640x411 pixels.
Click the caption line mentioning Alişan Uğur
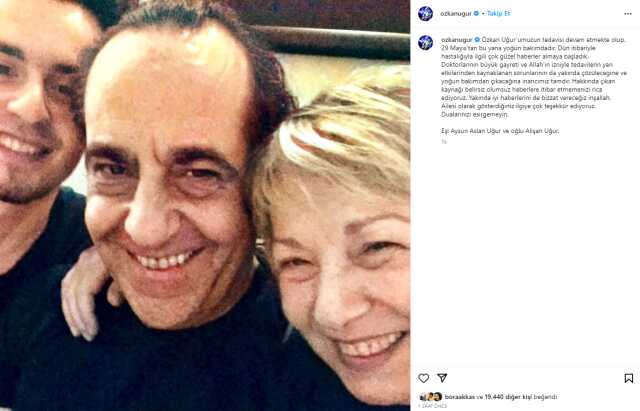coord(500,131)
